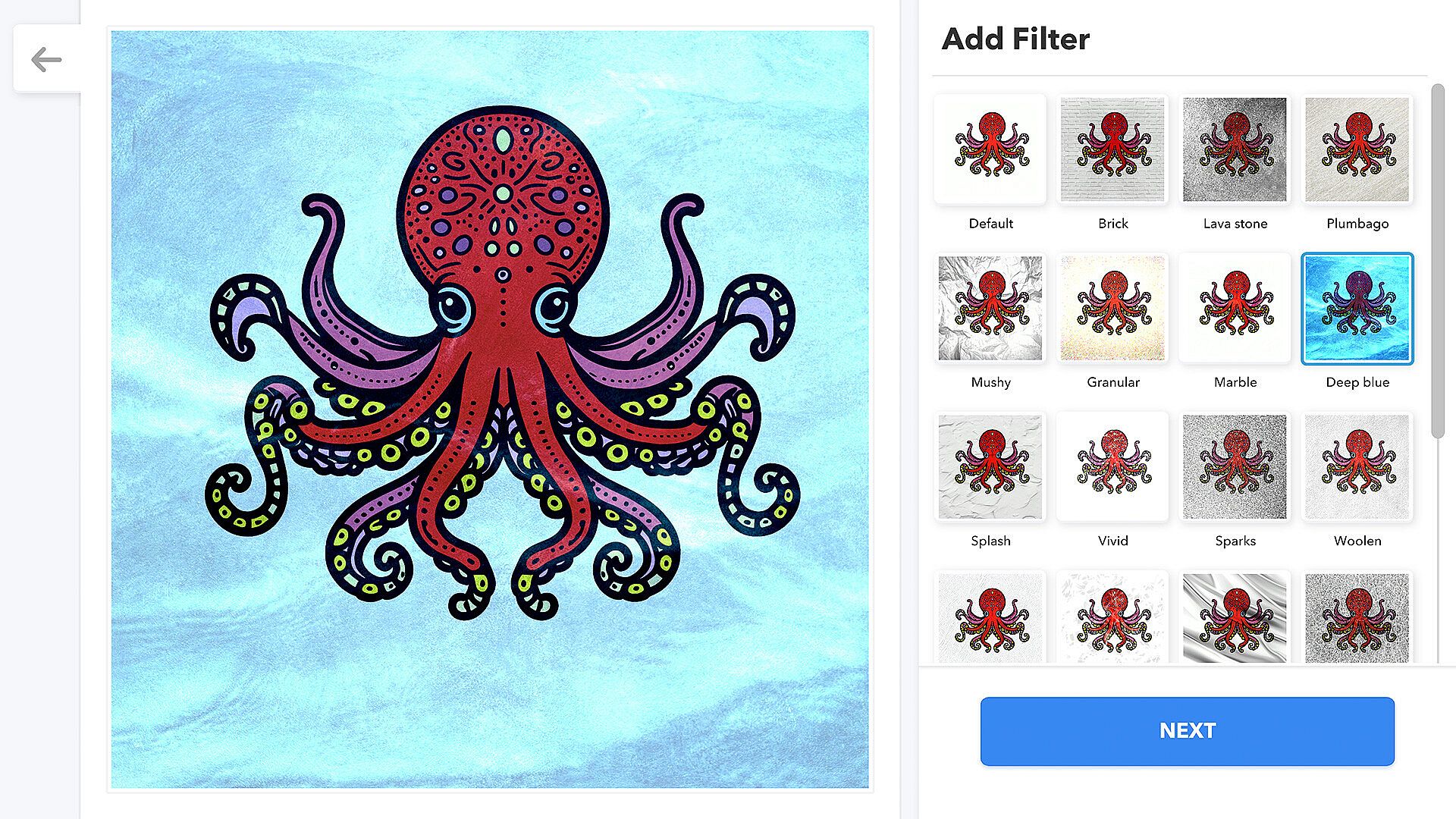Select the Vivid filter thumbnail
The image size is (1456, 819).
pos(1112,466)
